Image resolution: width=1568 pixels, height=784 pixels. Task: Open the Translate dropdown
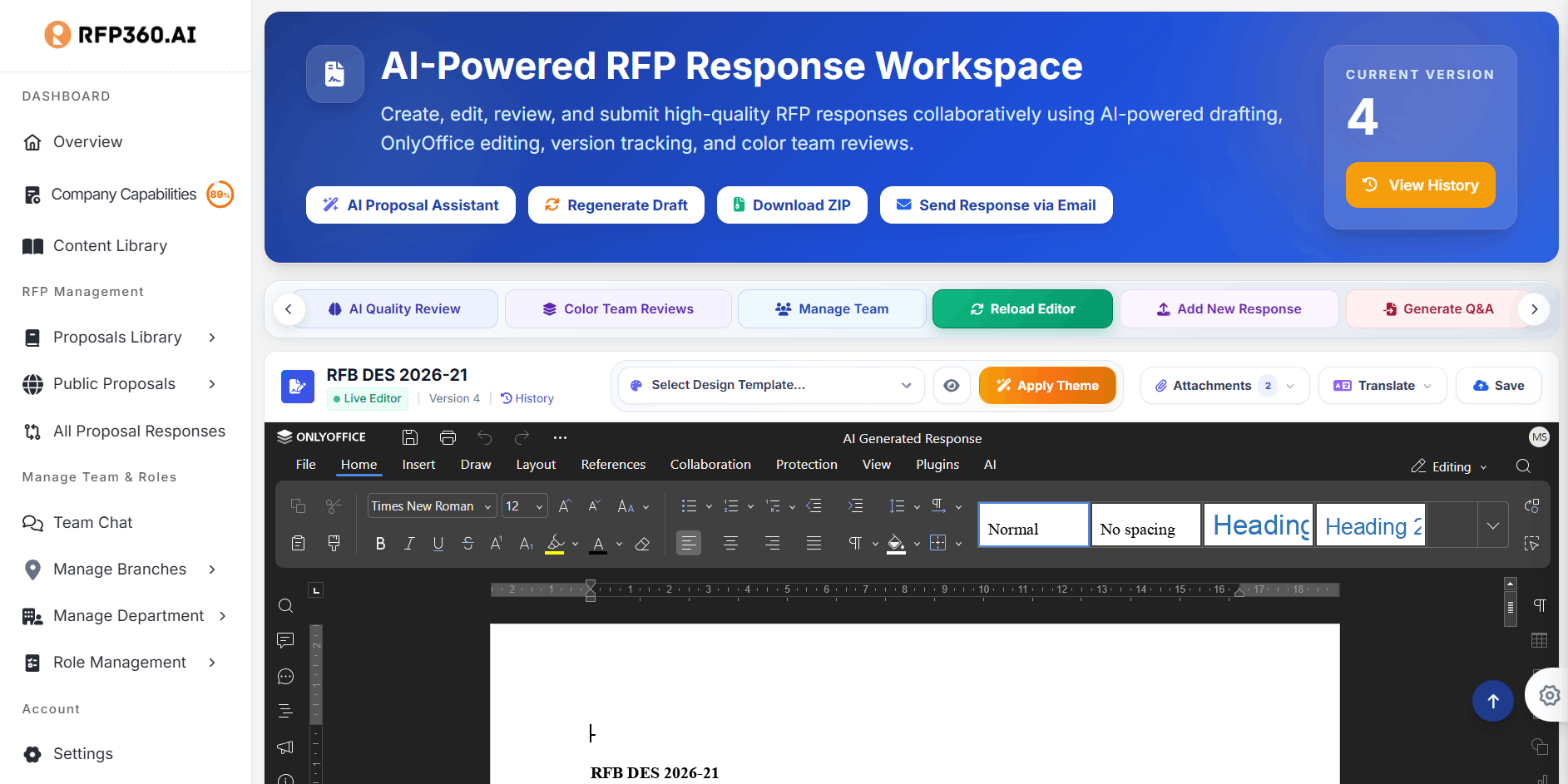1383,386
